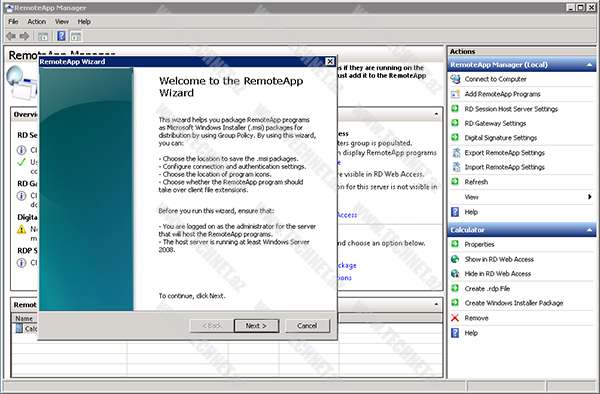The image size is (600, 394).
Task: Click the Create .rdp File icon
Action: pos(455,288)
